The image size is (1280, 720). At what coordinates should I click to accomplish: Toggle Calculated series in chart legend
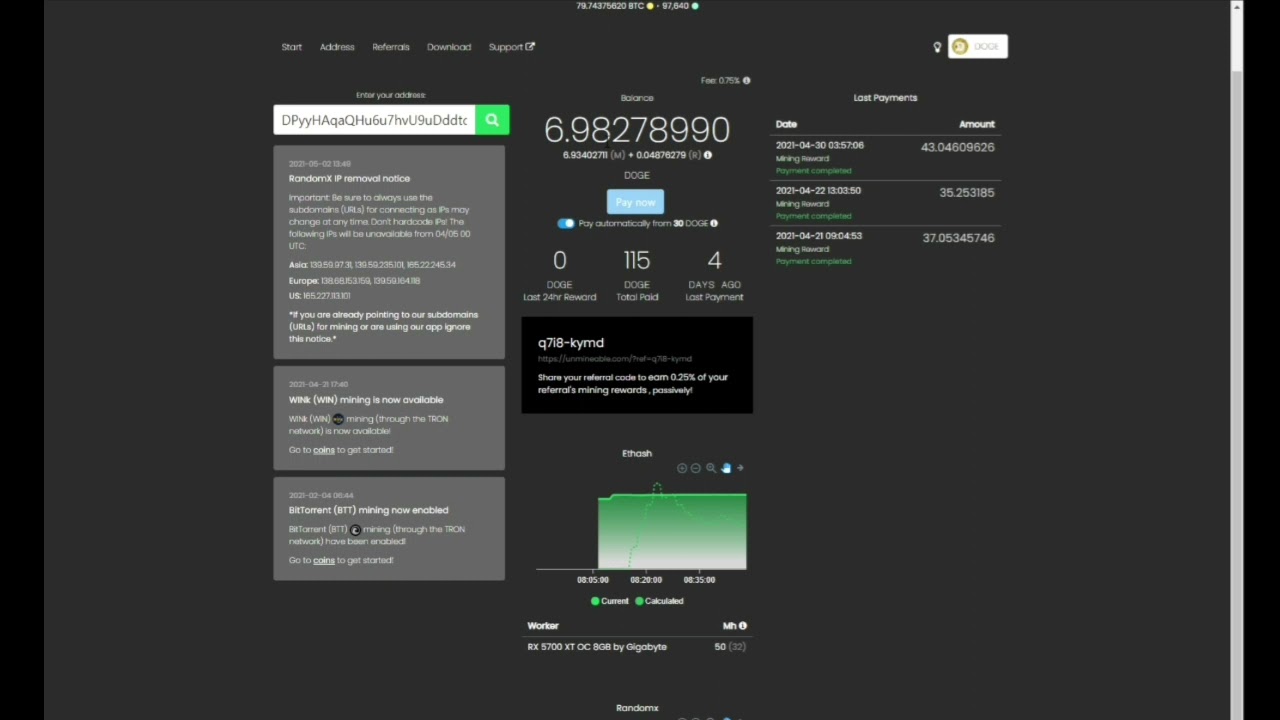[x=659, y=601]
